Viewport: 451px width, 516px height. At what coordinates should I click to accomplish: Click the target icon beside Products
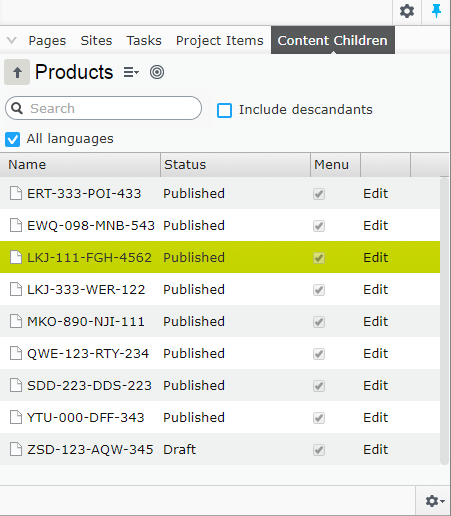pyautogui.click(x=157, y=72)
